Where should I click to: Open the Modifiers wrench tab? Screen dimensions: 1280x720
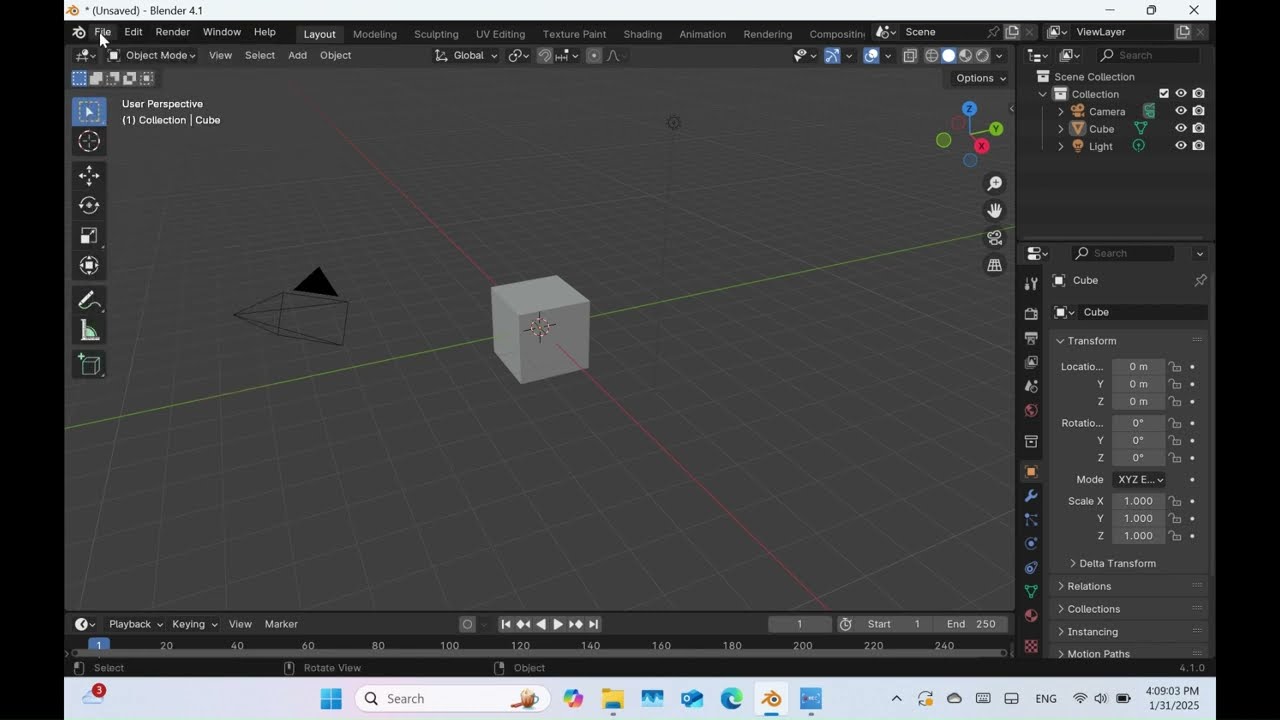tap(1031, 496)
